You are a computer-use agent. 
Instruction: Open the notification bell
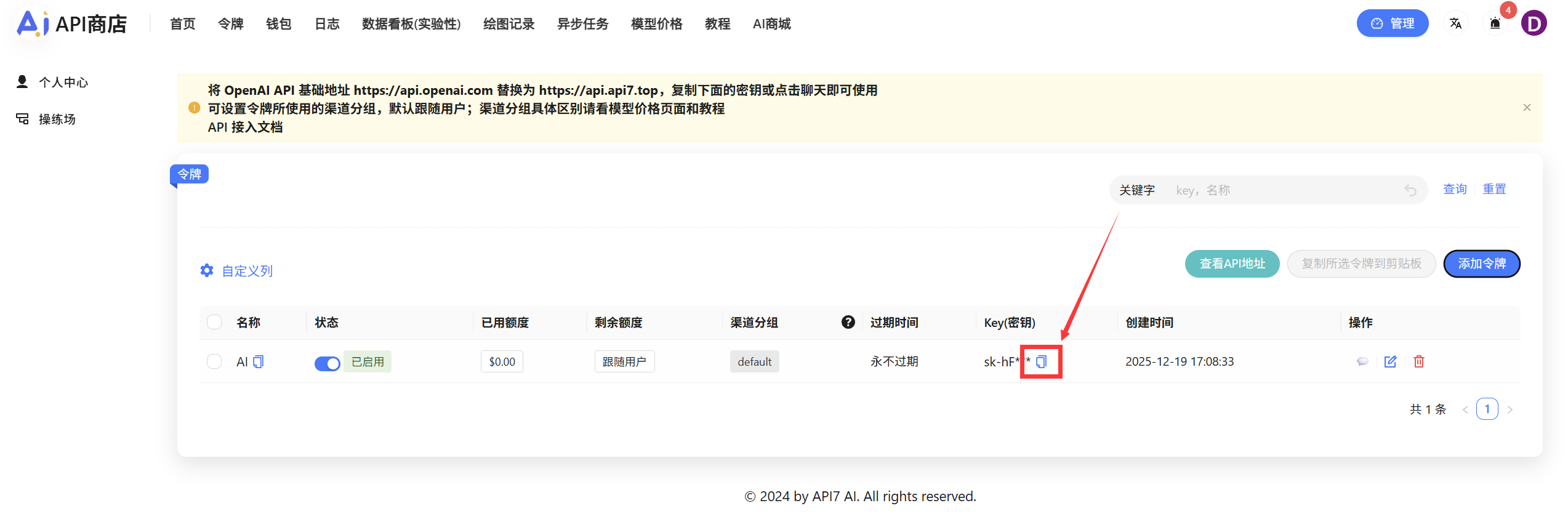pos(1495,24)
